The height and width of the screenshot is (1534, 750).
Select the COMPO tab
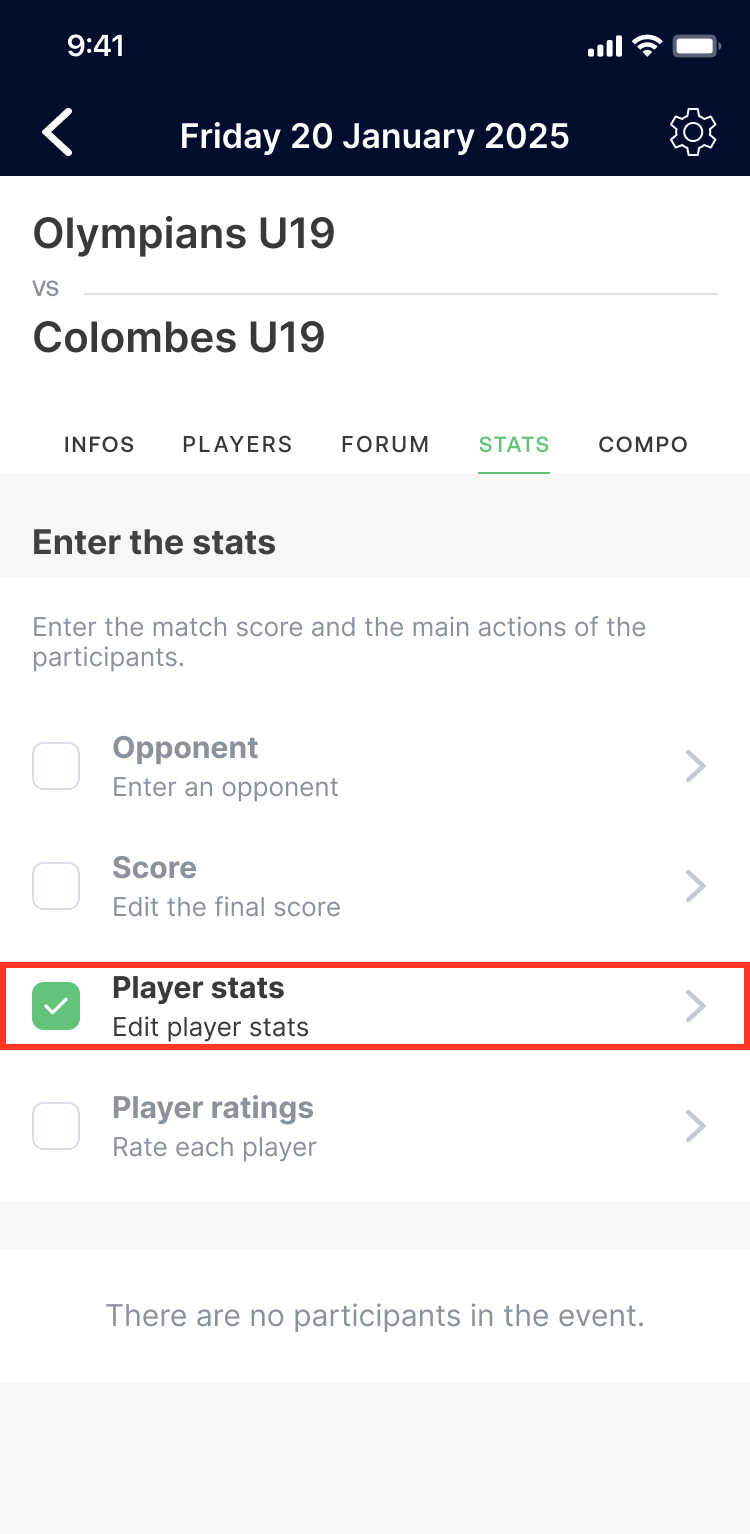[643, 445]
